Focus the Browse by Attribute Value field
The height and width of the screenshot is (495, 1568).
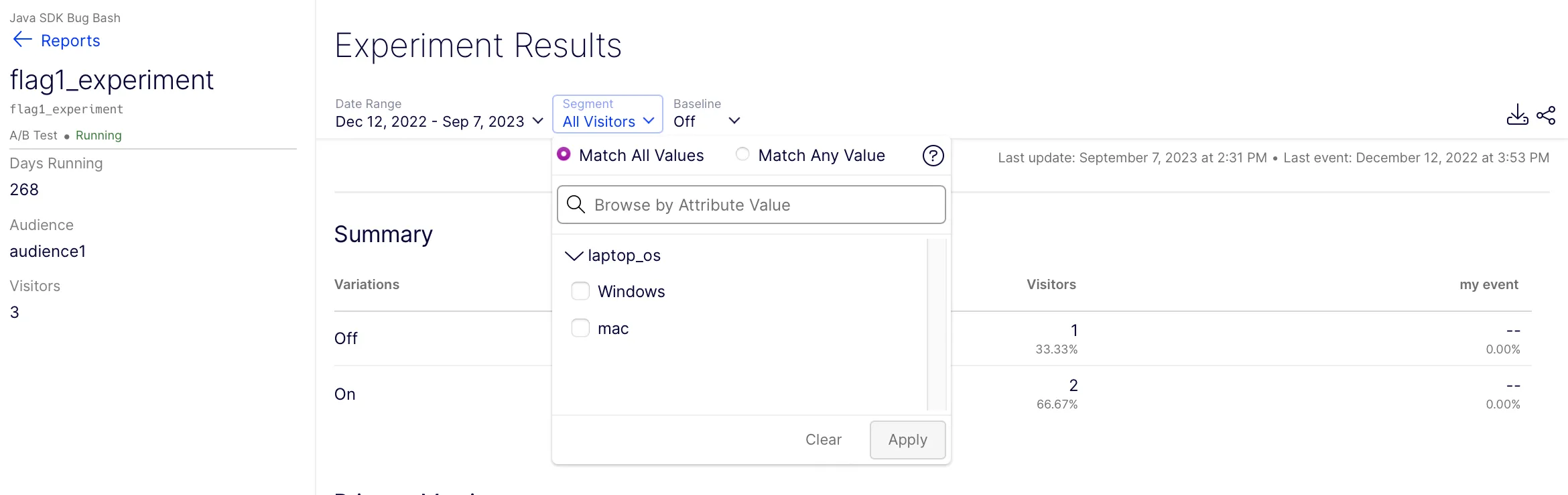tap(751, 205)
